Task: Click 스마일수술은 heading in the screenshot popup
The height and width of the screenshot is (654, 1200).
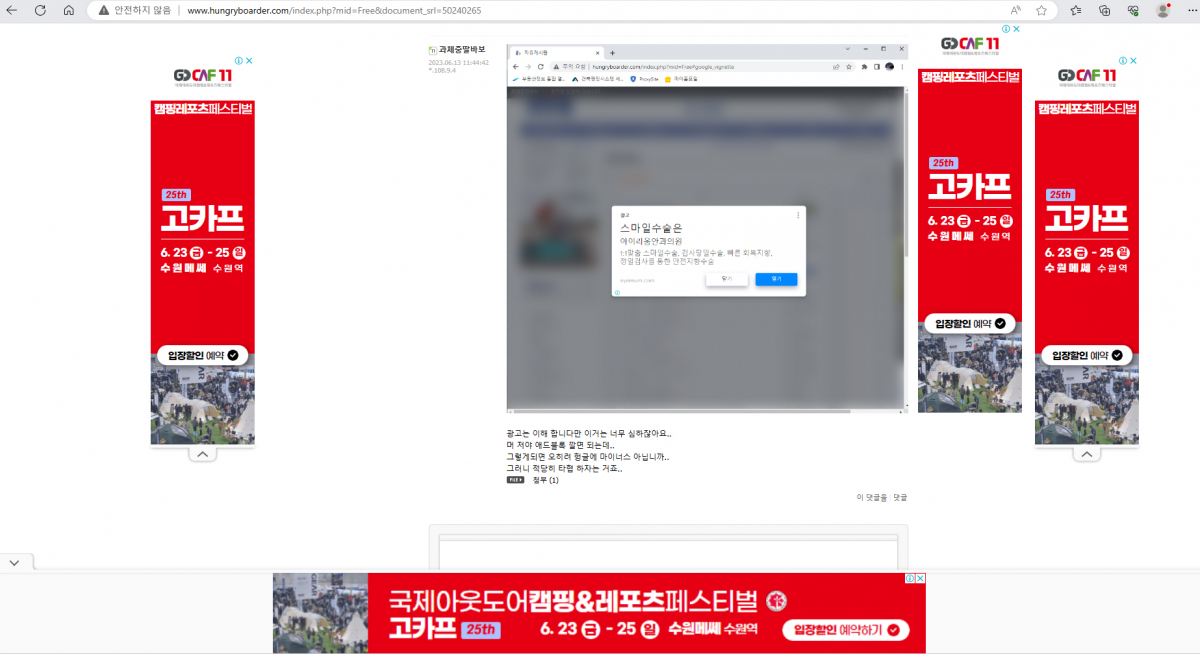Action: click(x=651, y=229)
